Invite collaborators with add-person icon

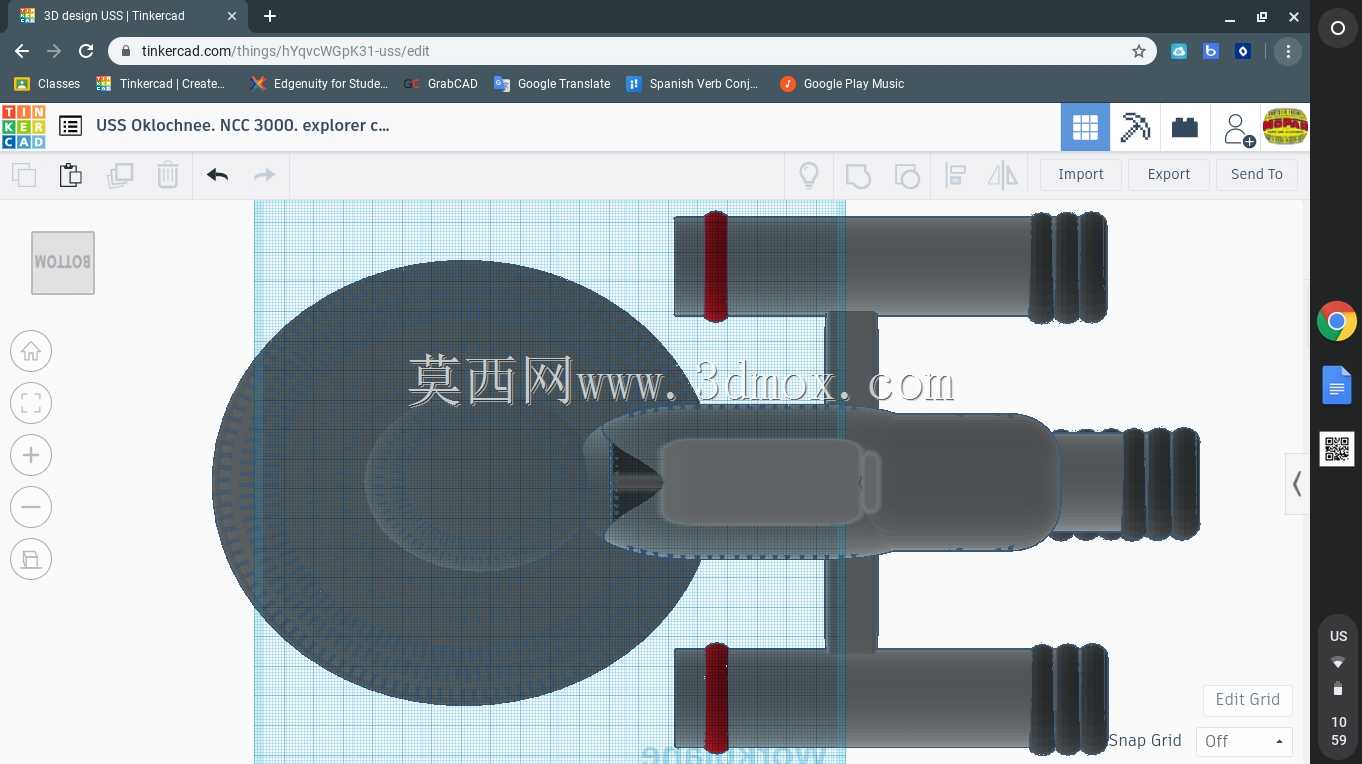(x=1238, y=129)
